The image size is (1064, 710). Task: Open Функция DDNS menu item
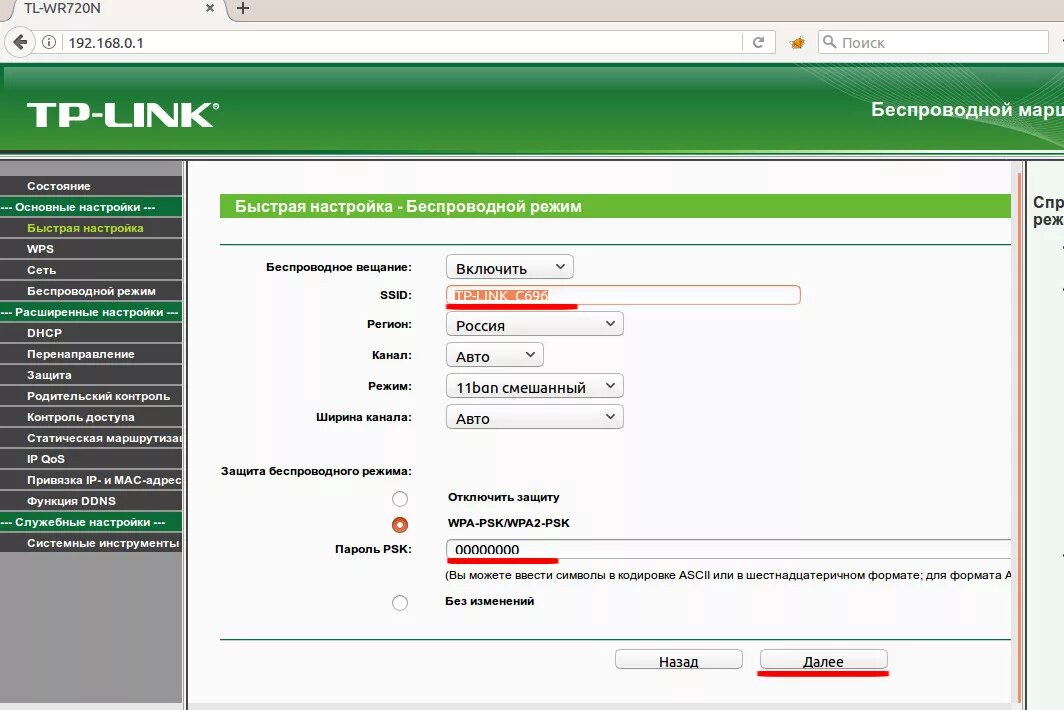pyautogui.click(x=91, y=502)
